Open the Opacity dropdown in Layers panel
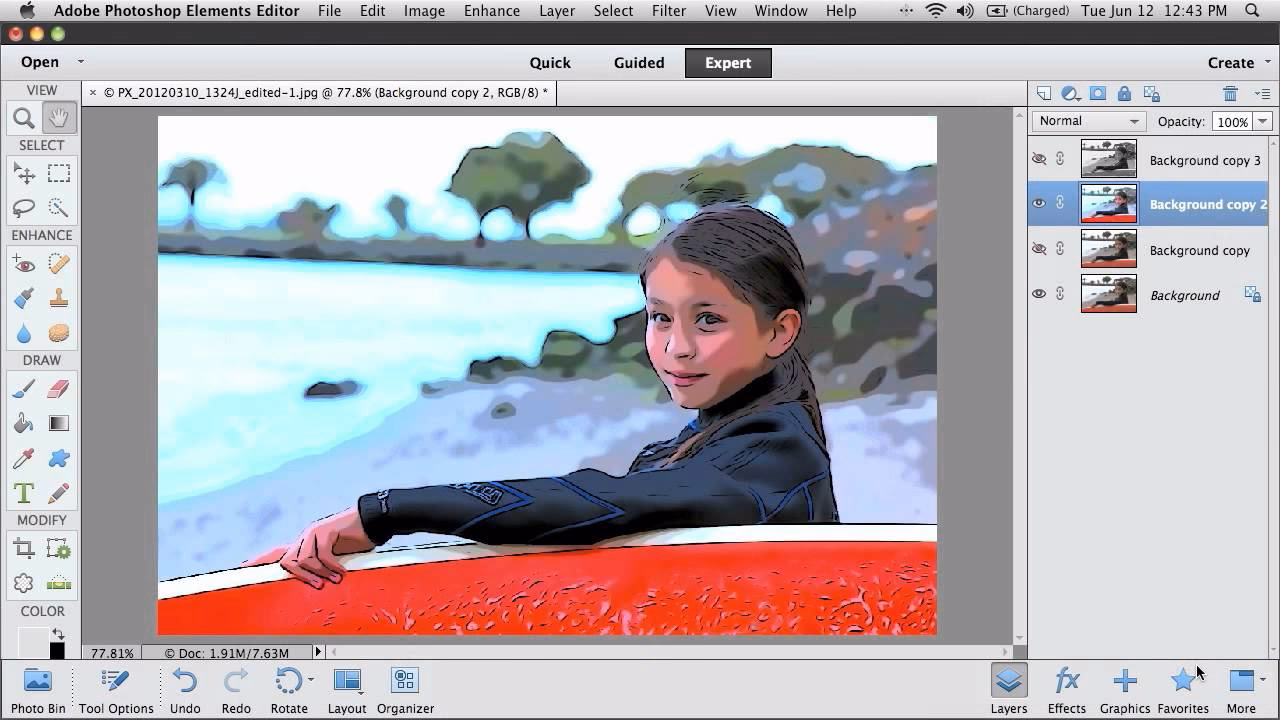 coord(1264,120)
